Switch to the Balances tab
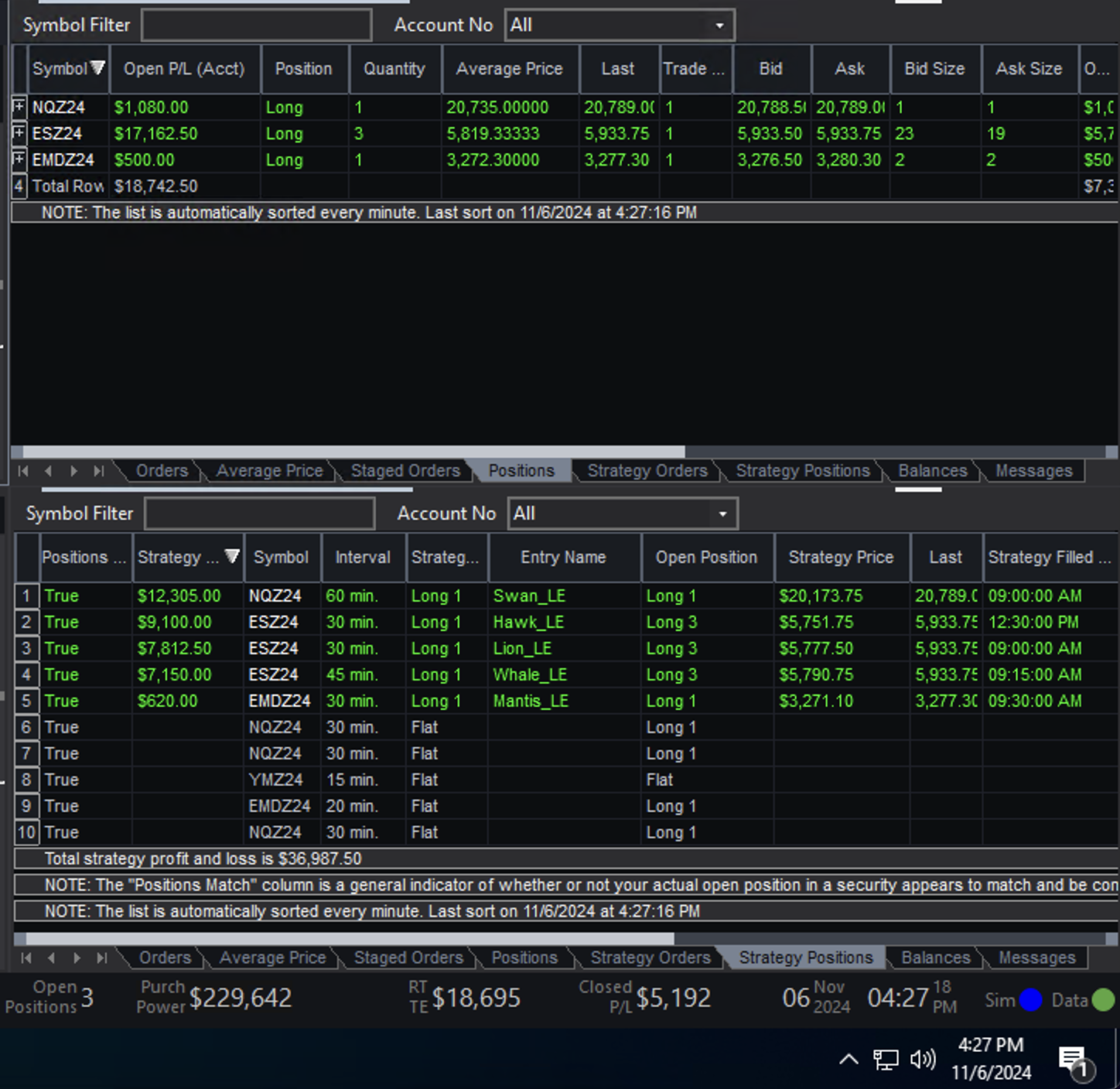Viewport: 1120px width, 1089px height. 931,470
